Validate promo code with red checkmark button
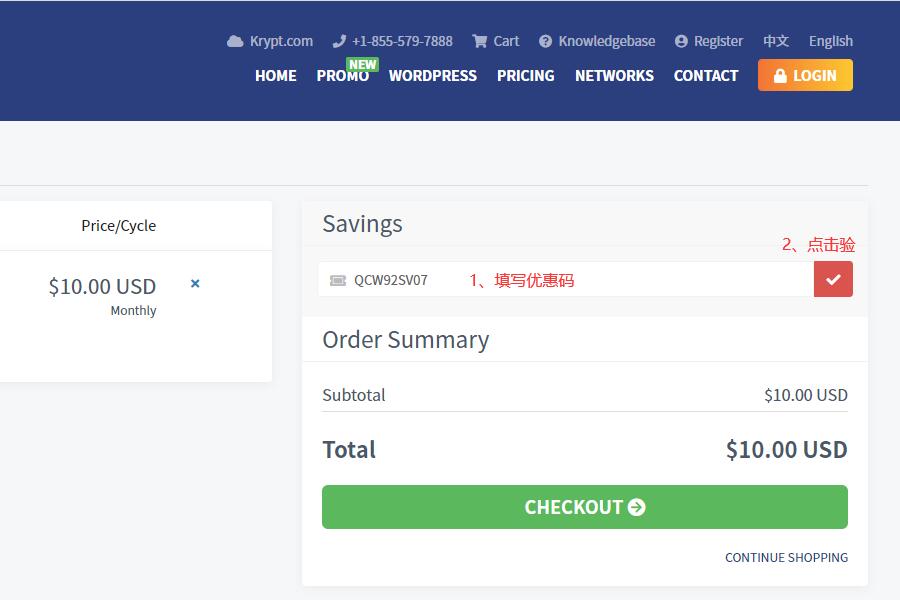 (833, 279)
